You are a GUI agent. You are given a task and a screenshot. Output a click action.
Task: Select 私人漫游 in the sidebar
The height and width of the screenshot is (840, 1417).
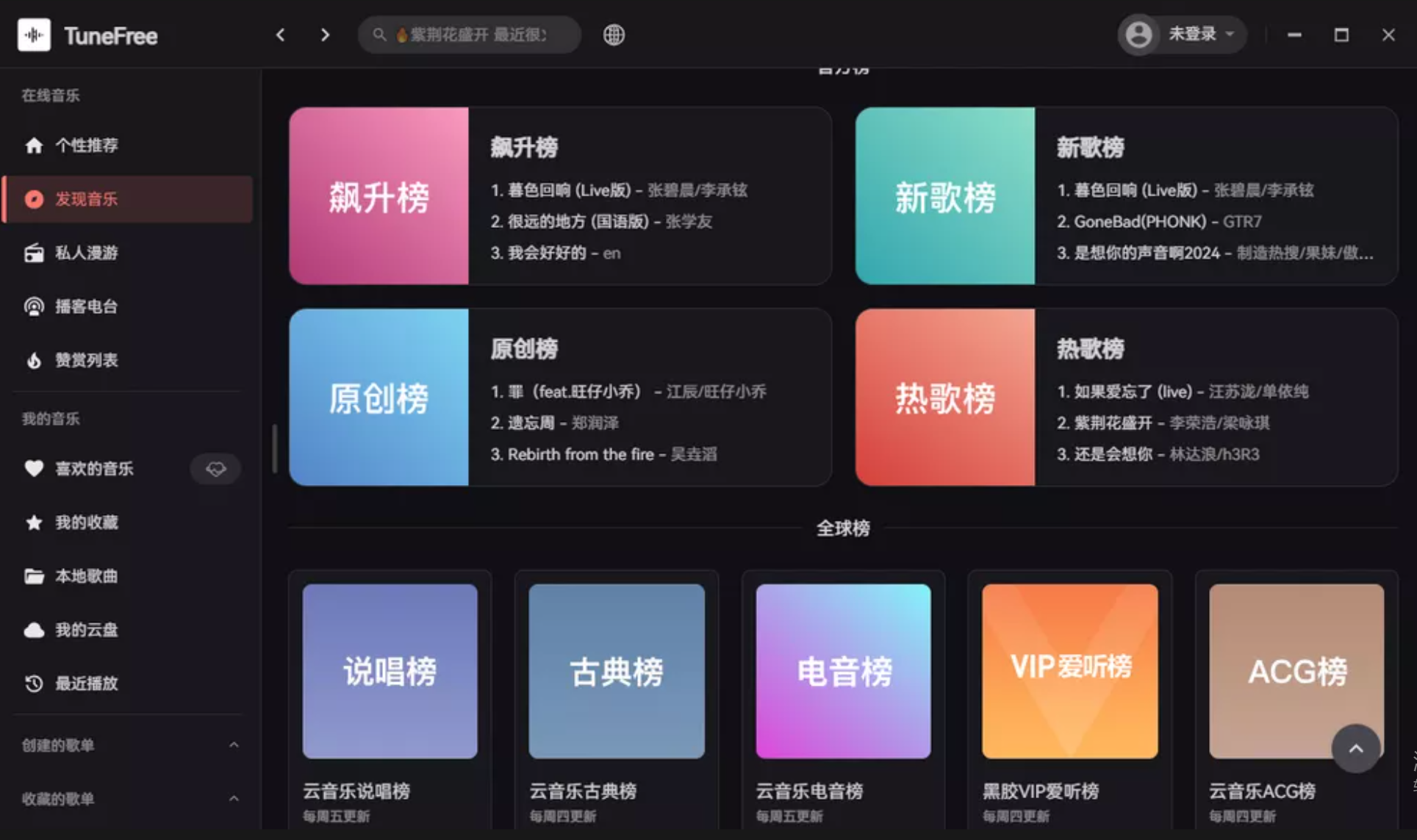point(87,253)
